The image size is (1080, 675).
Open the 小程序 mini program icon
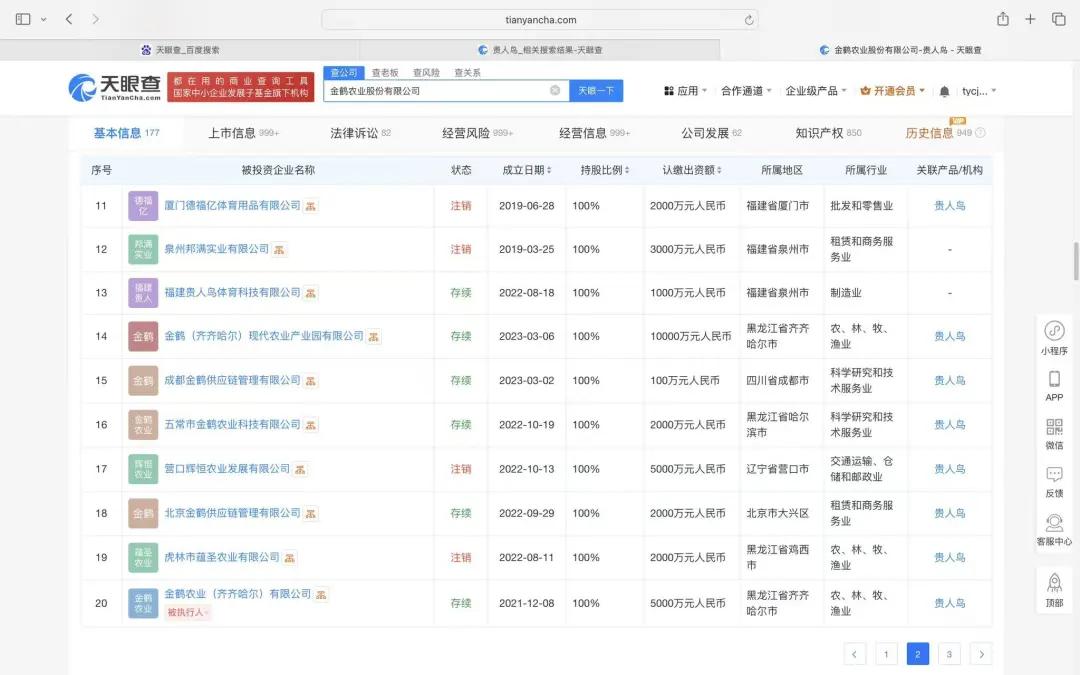click(x=1054, y=331)
